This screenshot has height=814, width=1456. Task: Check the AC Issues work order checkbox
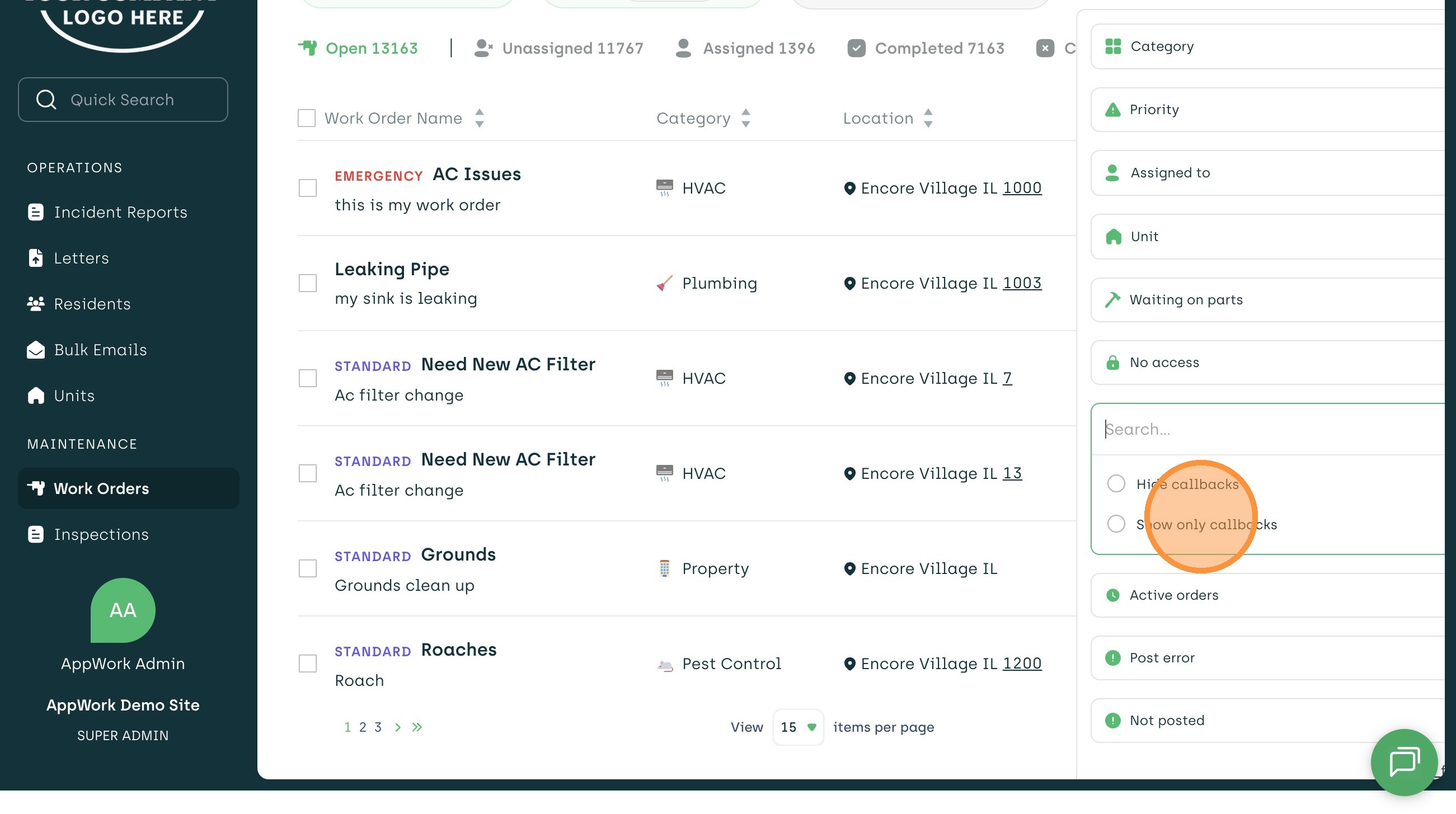tap(307, 187)
